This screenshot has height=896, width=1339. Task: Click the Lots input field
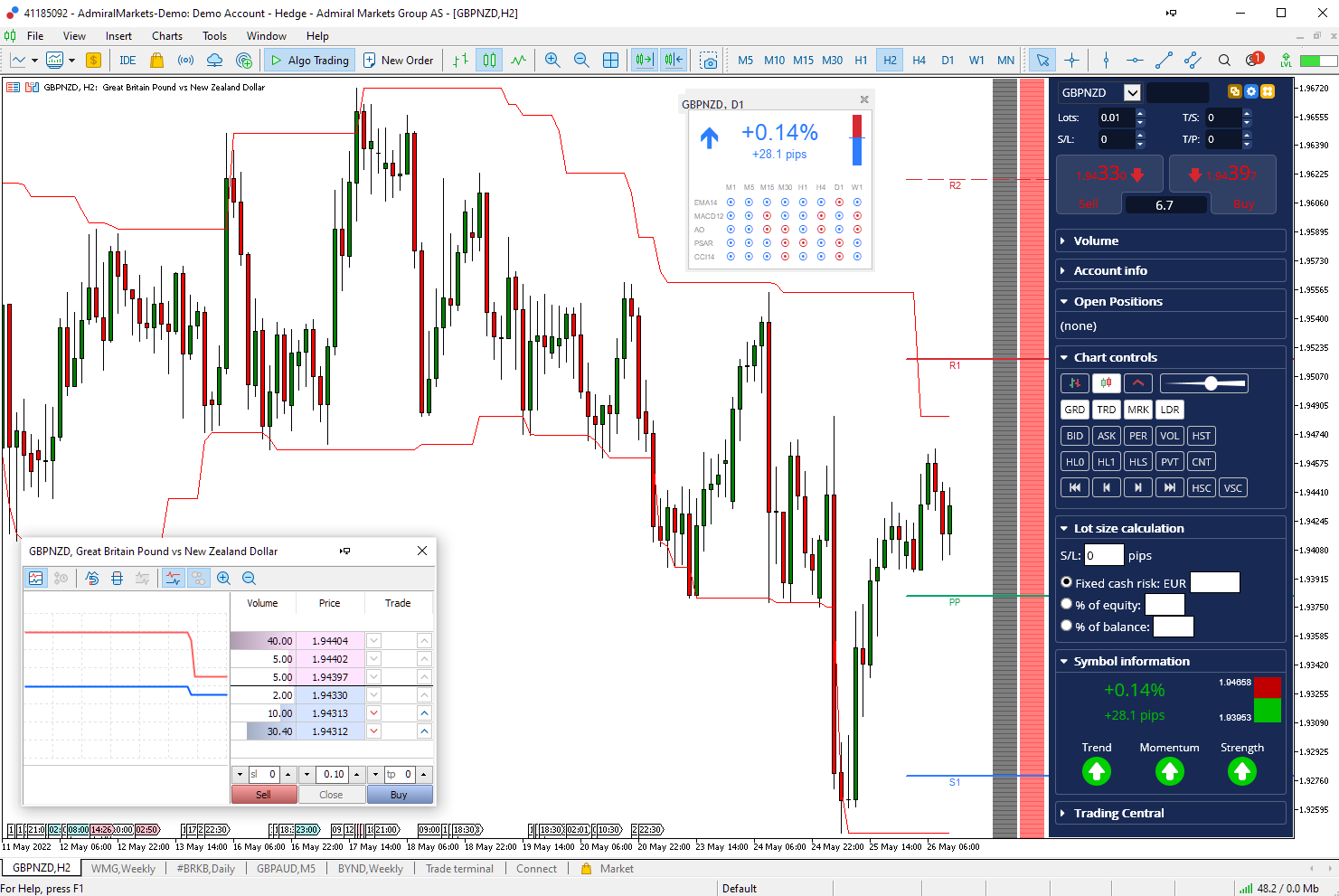tap(1117, 117)
